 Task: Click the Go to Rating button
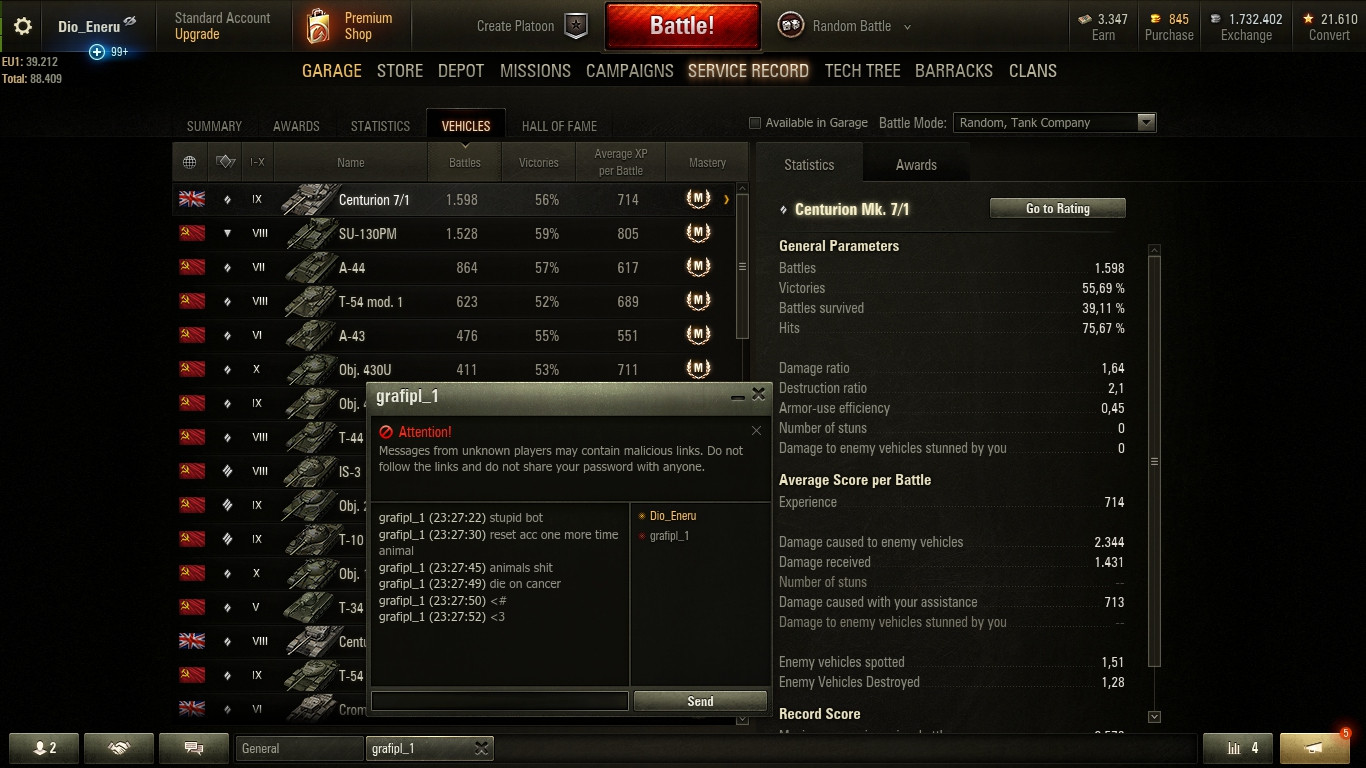(1058, 208)
